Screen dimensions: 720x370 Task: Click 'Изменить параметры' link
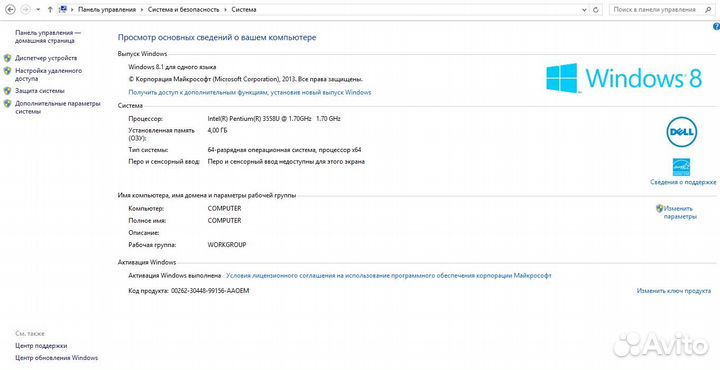click(680, 213)
